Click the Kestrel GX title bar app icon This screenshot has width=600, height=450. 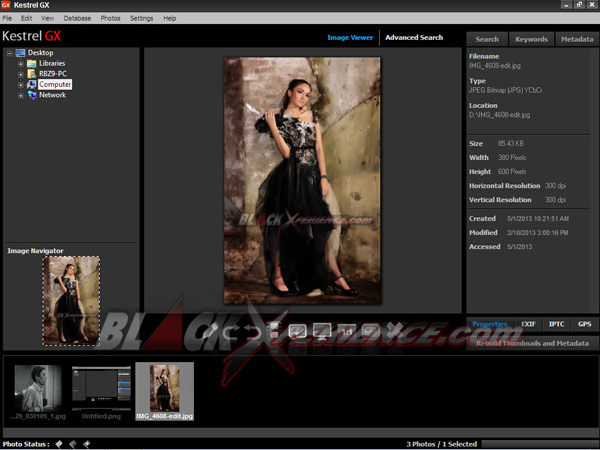pyautogui.click(x=6, y=5)
